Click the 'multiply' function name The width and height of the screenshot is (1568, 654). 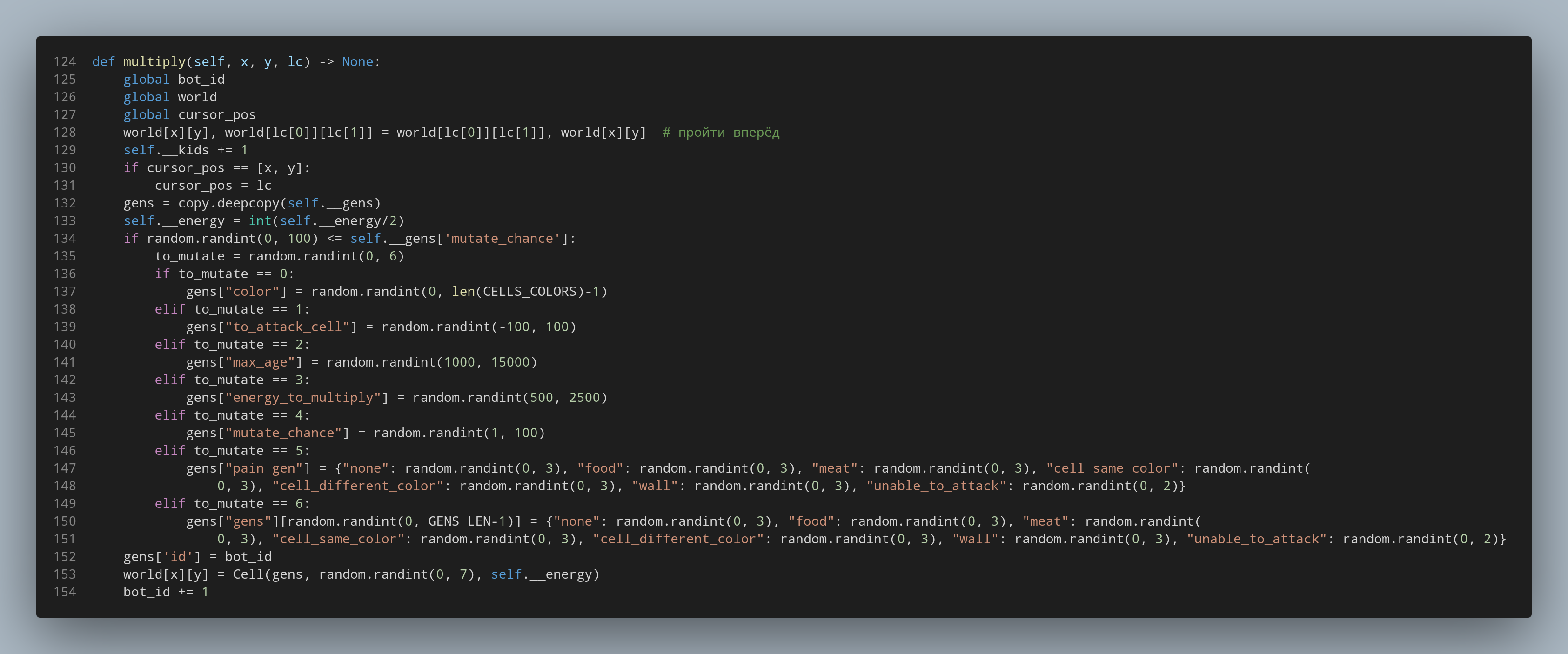154,62
